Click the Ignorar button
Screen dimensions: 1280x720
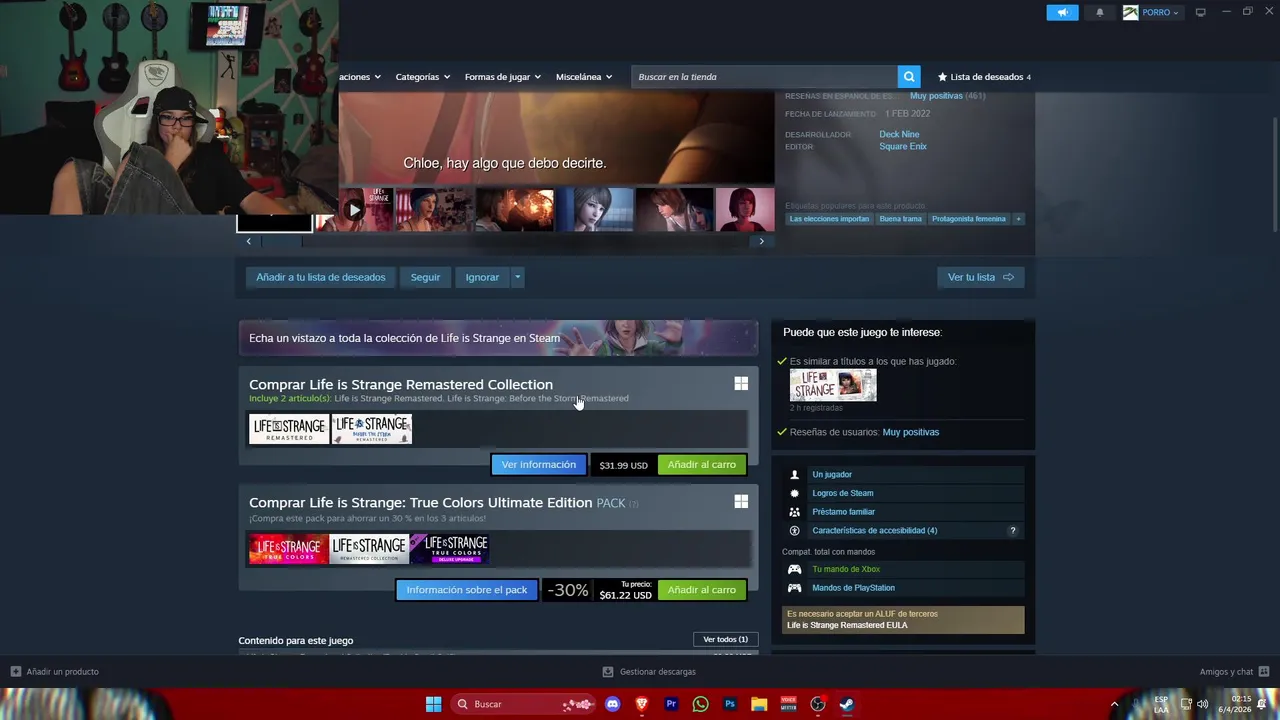tap(482, 277)
